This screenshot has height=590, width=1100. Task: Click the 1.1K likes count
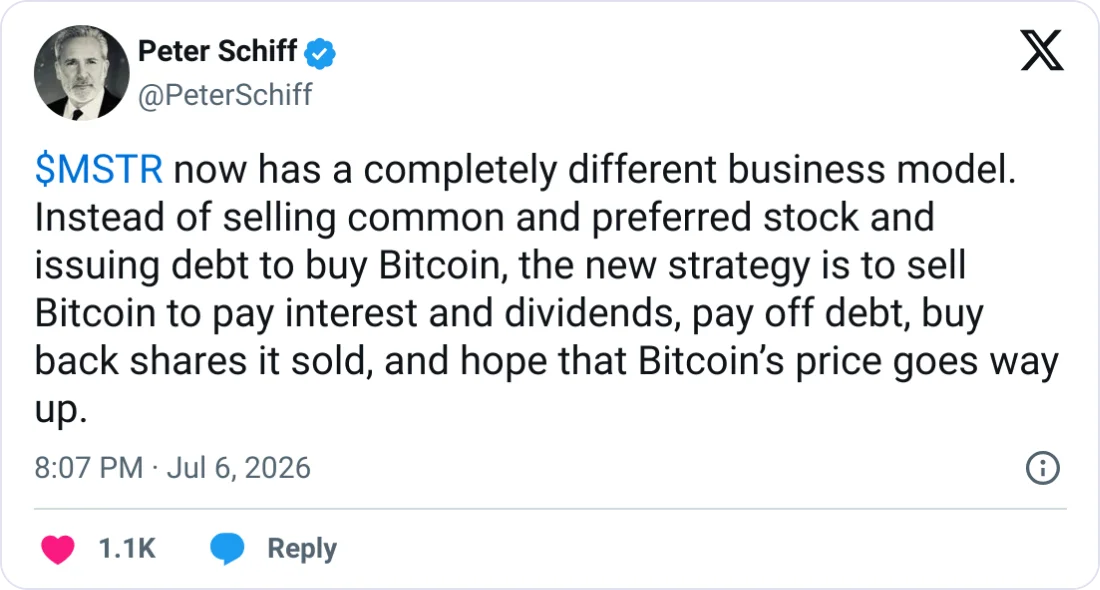tap(127, 549)
